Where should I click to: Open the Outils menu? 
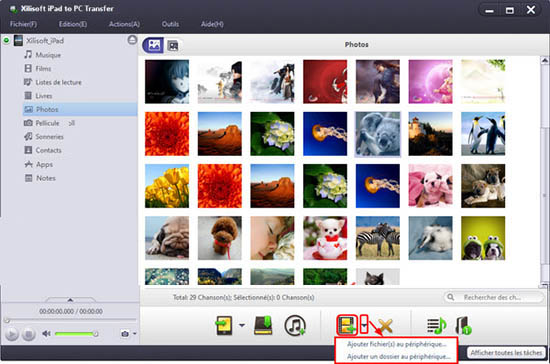tap(170, 24)
